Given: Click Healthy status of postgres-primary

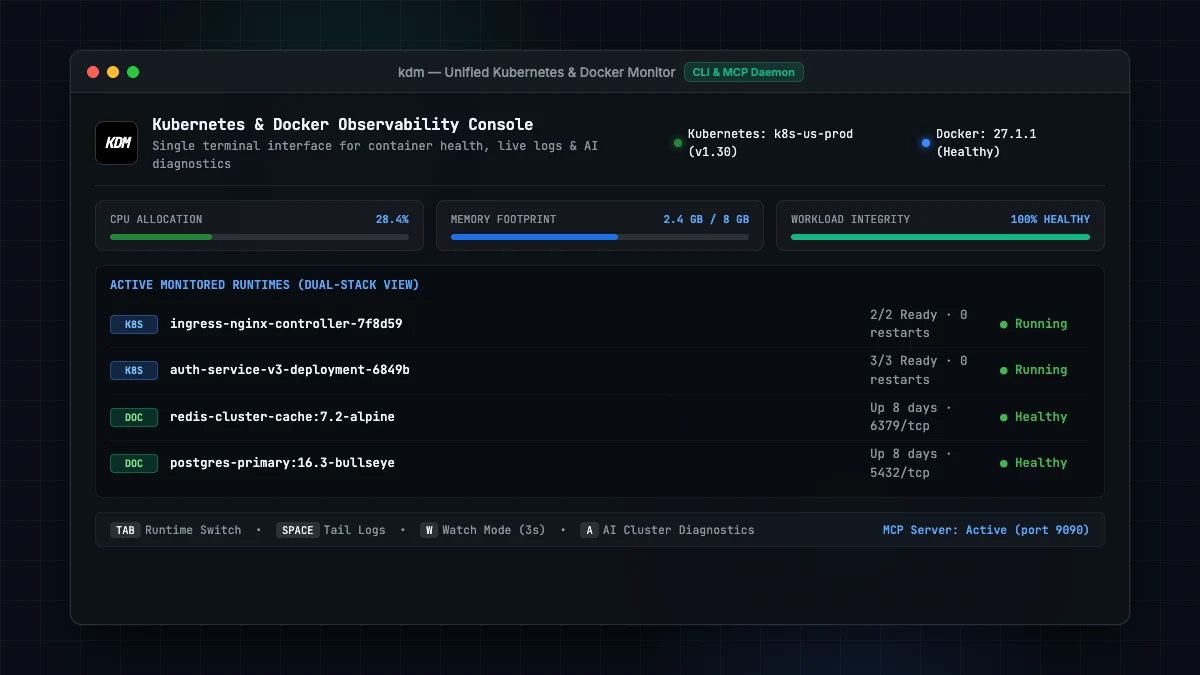Looking at the screenshot, I should (1034, 463).
